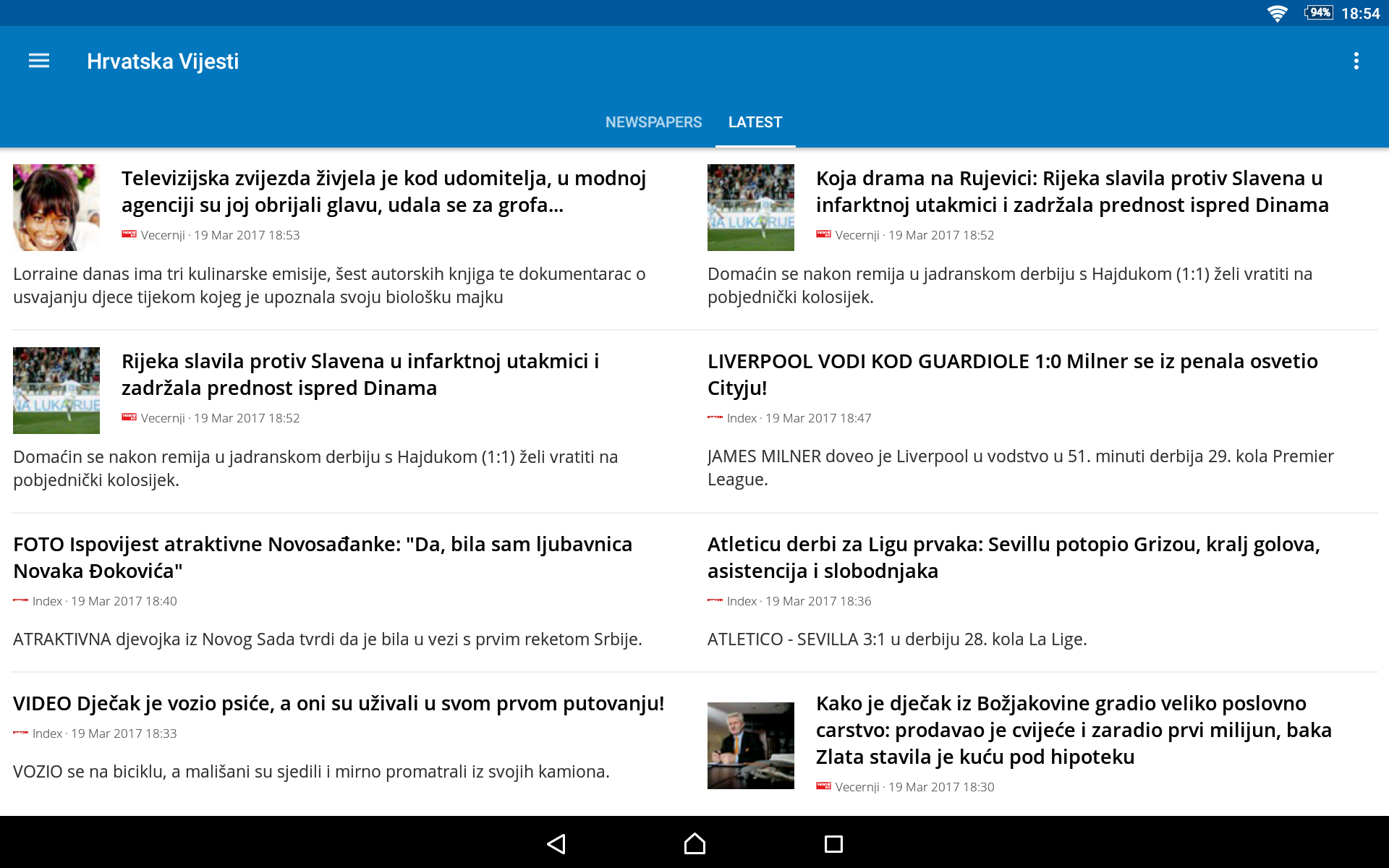
Task: Click Vecernji source icon under Televizijska zvijezda headline
Action: pos(129,234)
